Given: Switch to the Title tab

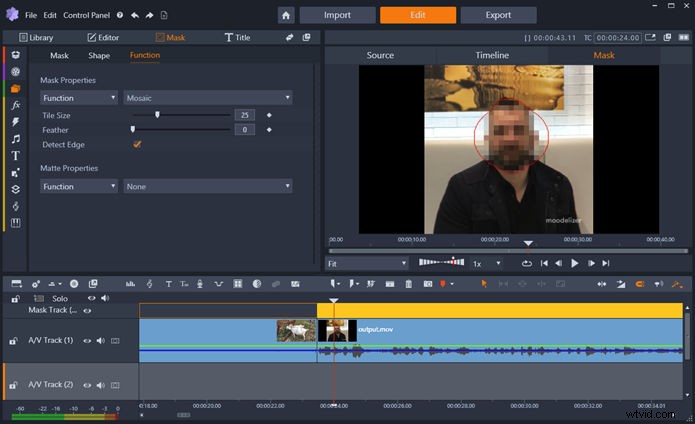Looking at the screenshot, I should 237,38.
